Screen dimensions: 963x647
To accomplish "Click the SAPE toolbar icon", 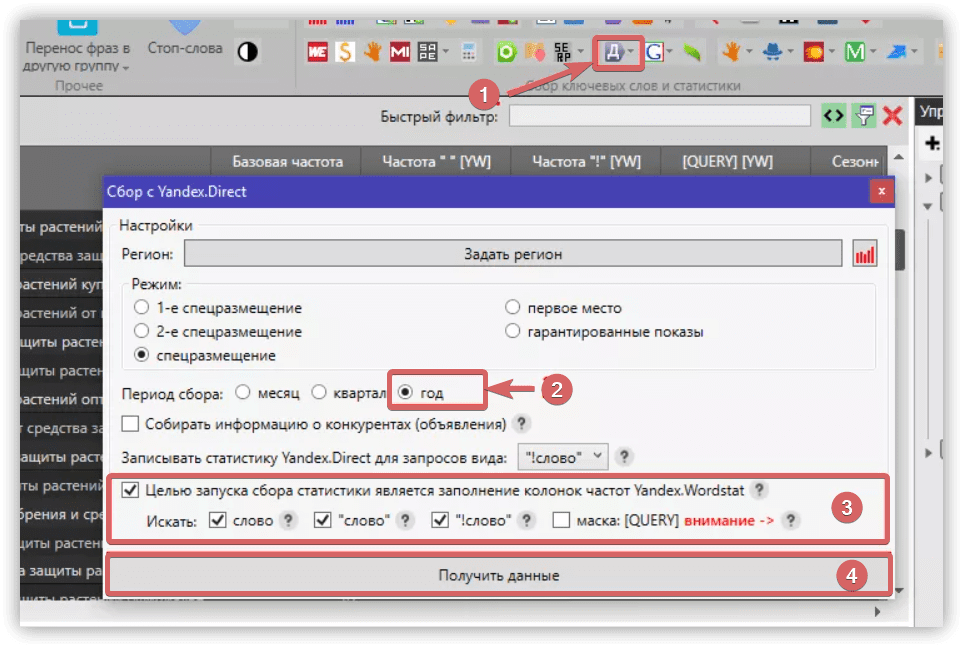I will [x=427, y=52].
